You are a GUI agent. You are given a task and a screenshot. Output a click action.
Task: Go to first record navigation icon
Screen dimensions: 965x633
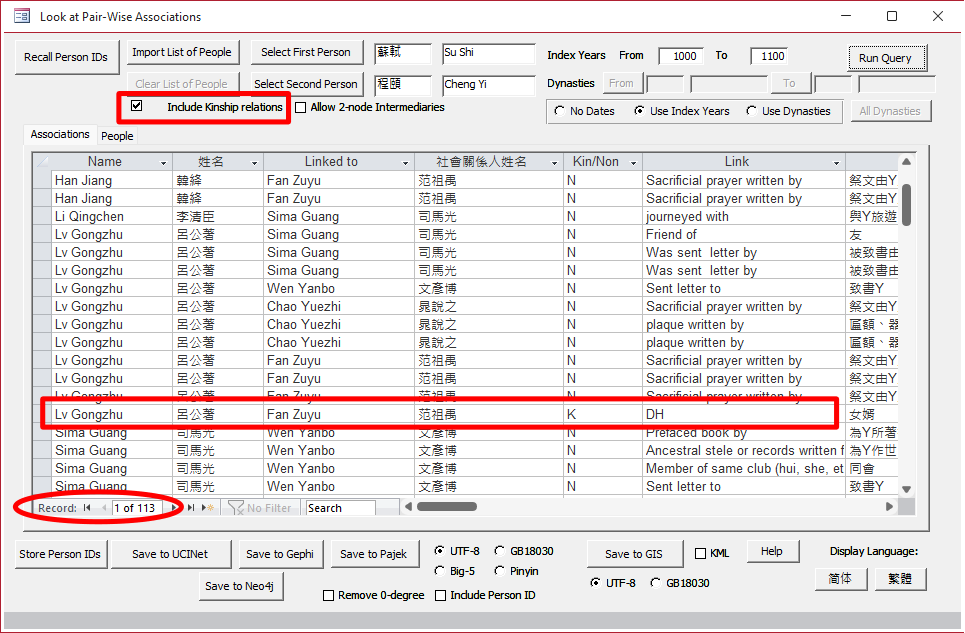87,508
